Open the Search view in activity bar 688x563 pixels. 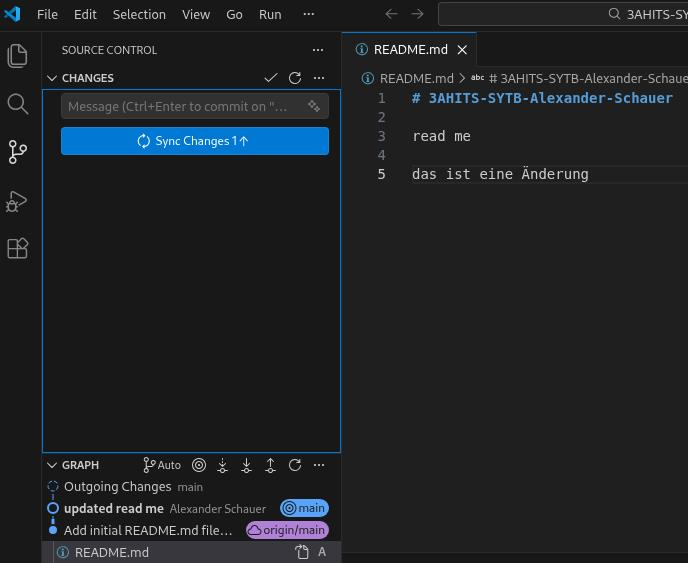click(17, 104)
